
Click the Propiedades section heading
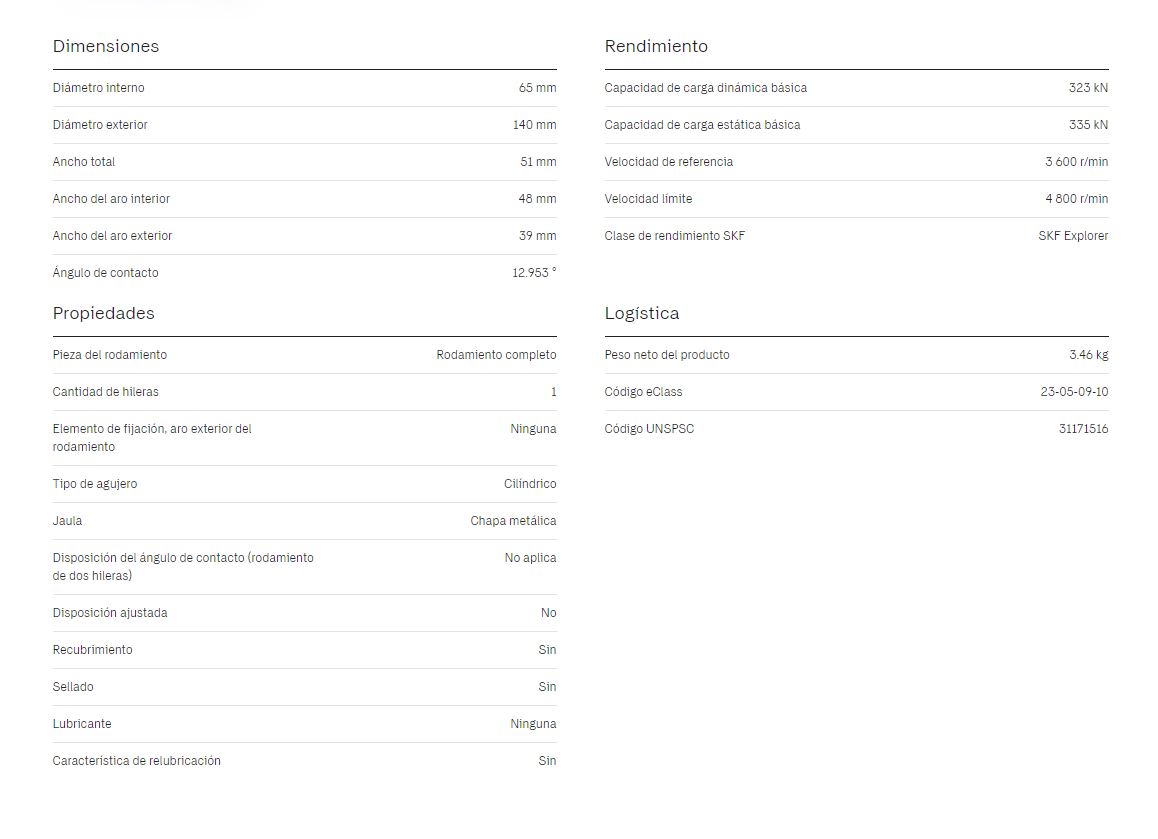click(103, 313)
